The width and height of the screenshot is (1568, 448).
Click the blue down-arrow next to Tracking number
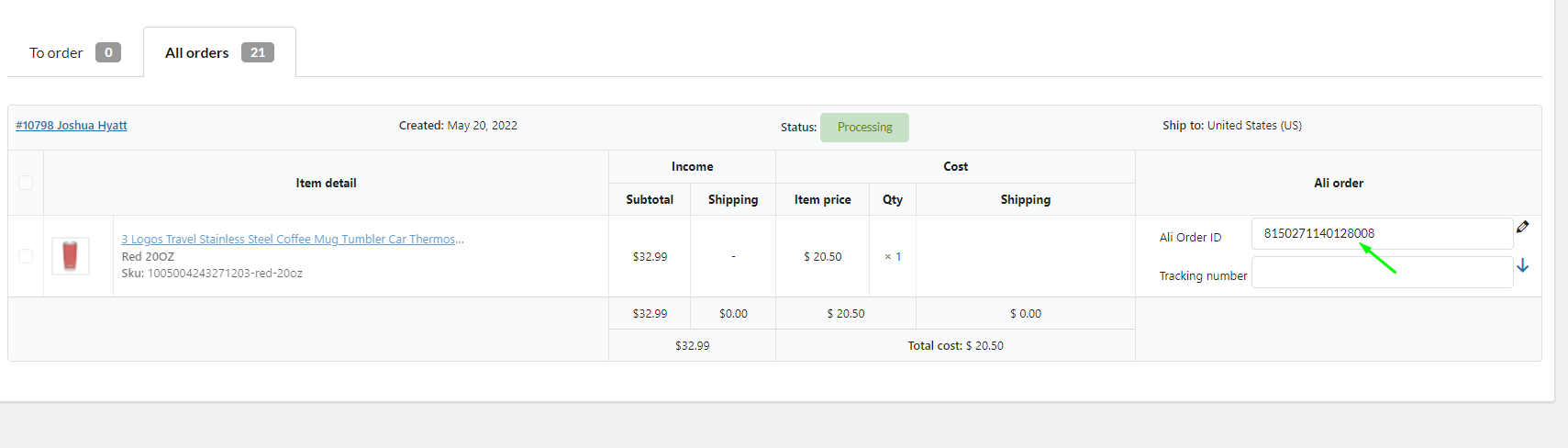coord(1522,265)
